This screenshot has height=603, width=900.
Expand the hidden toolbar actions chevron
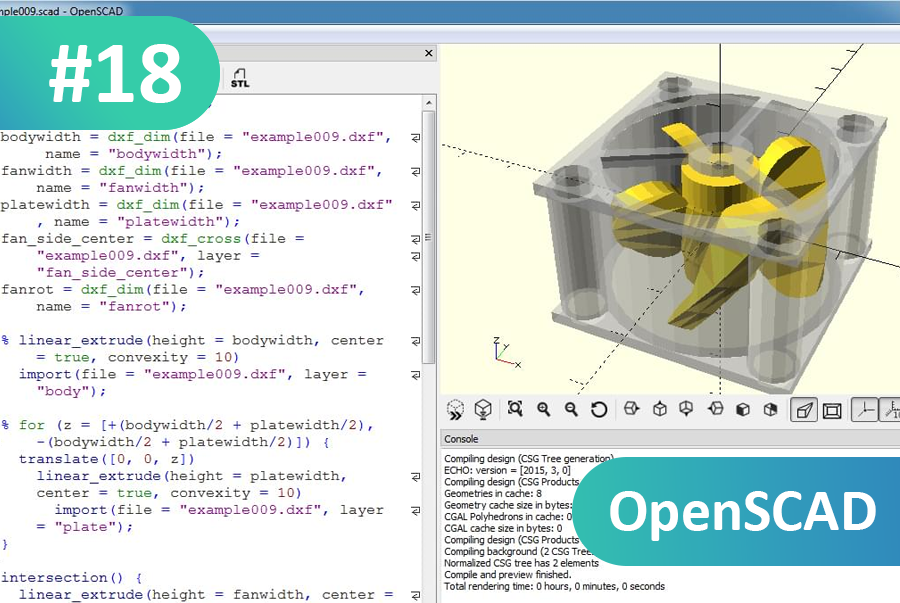[x=456, y=409]
